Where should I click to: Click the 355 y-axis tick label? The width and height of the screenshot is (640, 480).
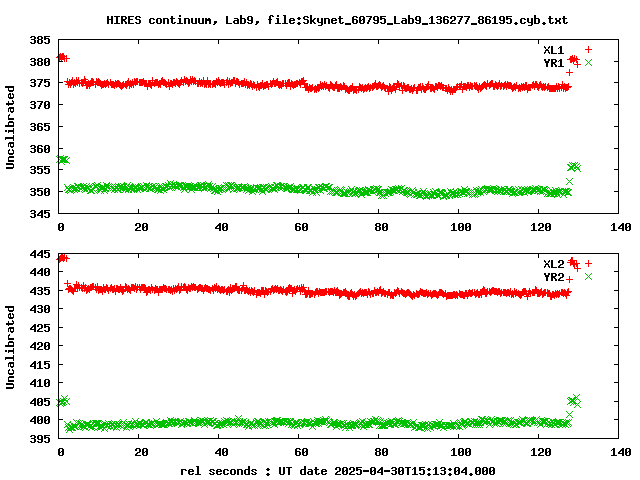(40, 170)
